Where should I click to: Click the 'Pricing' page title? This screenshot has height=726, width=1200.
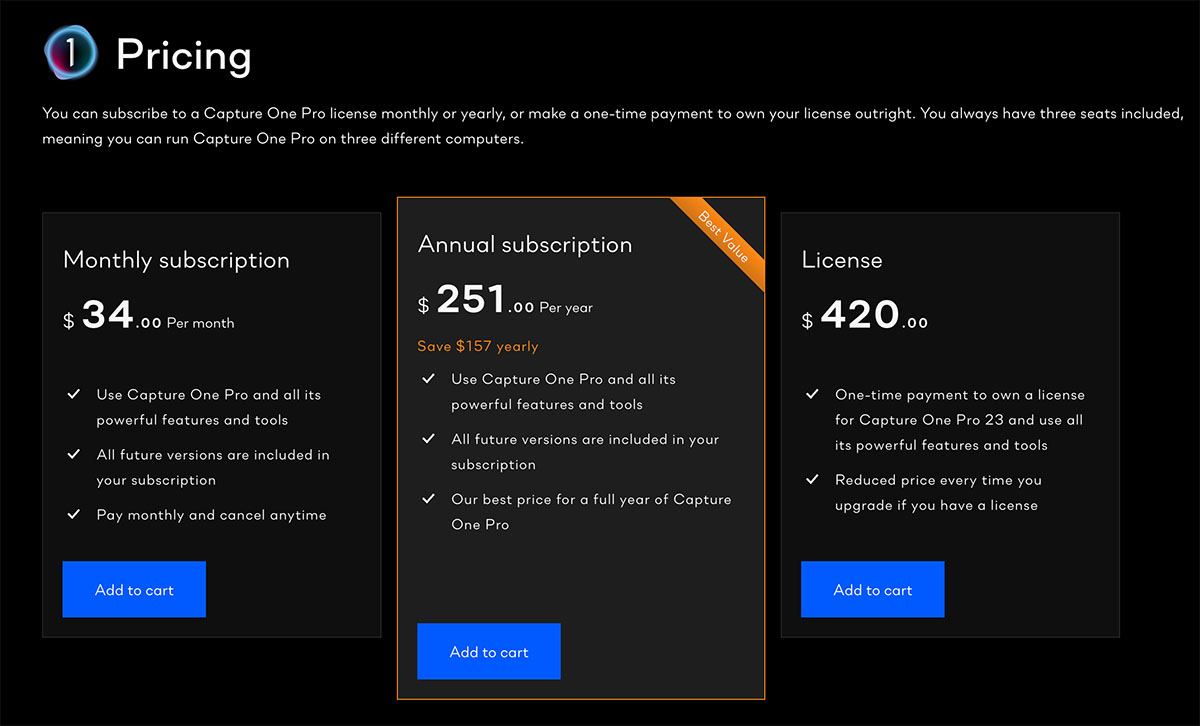pos(183,56)
